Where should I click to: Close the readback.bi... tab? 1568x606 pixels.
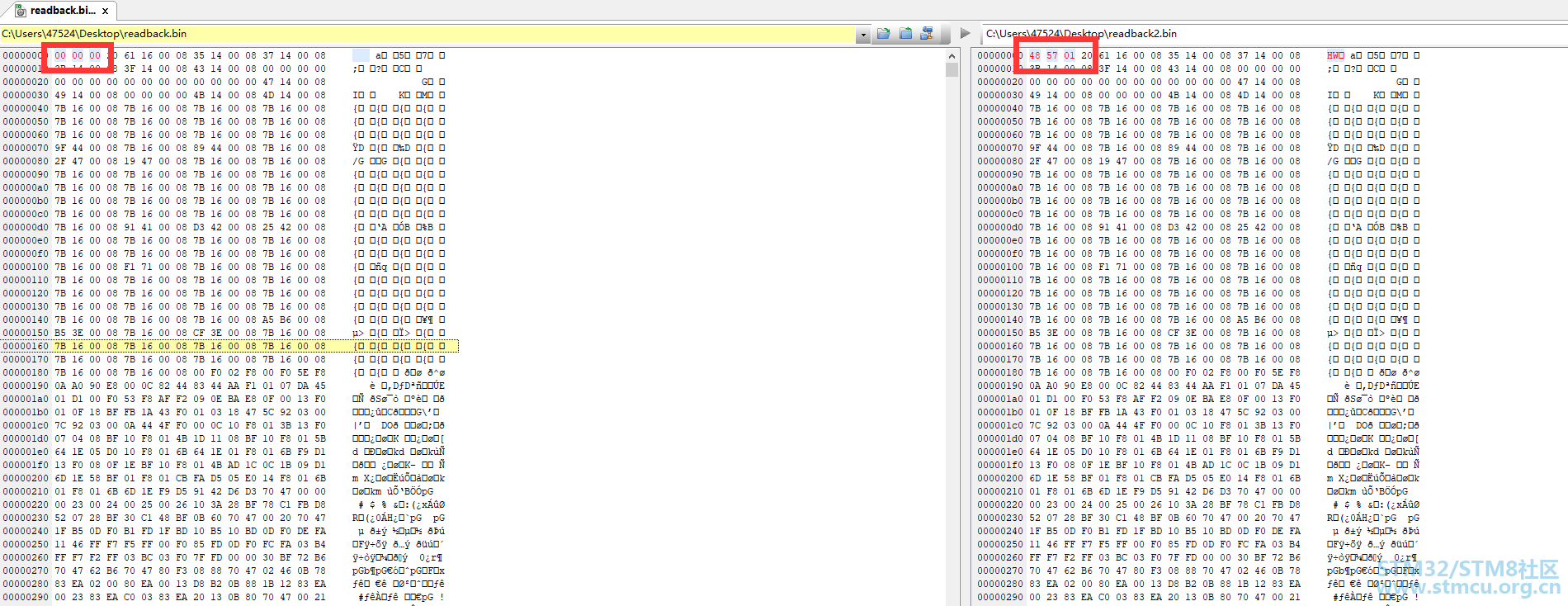(106, 11)
